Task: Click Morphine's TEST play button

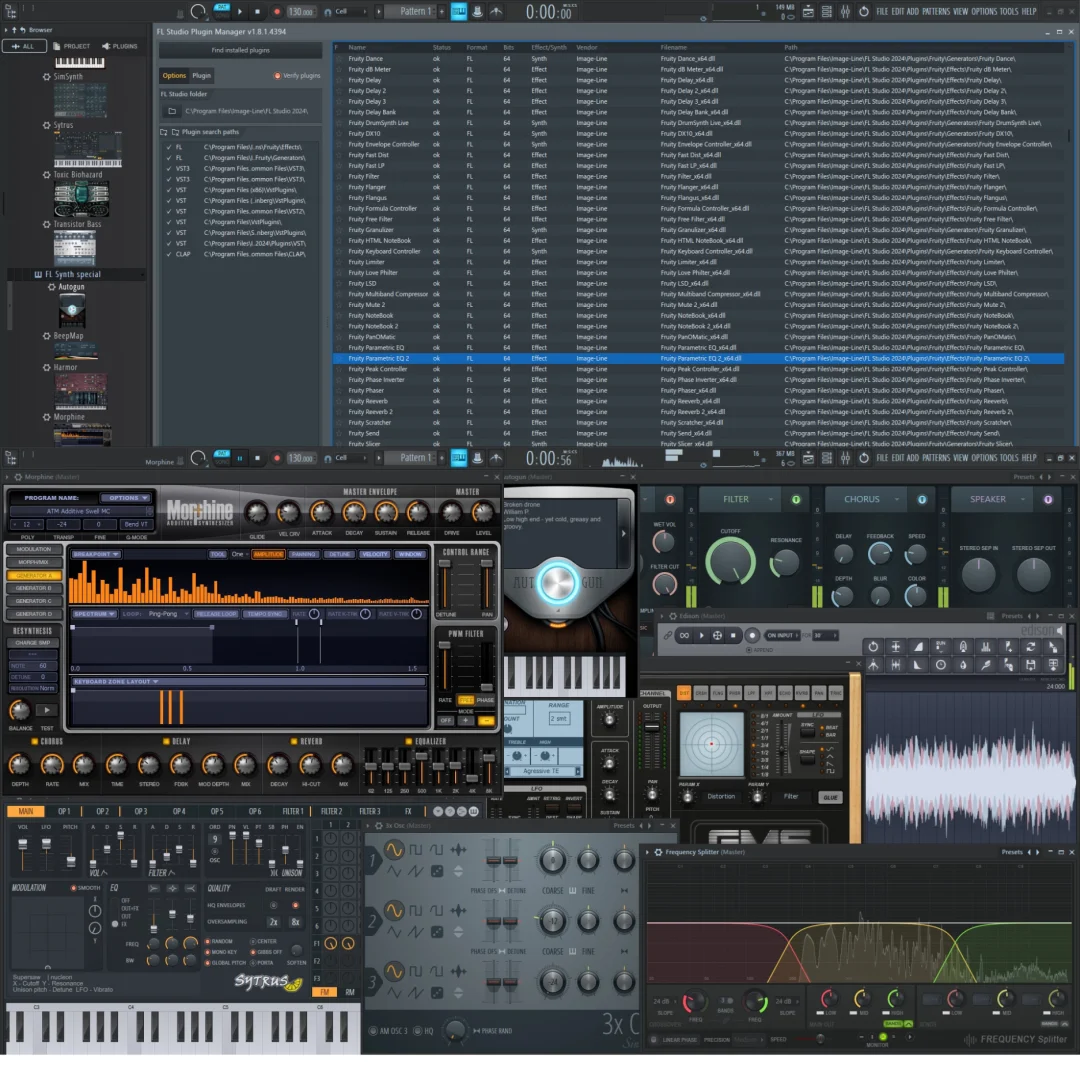Action: point(46,710)
